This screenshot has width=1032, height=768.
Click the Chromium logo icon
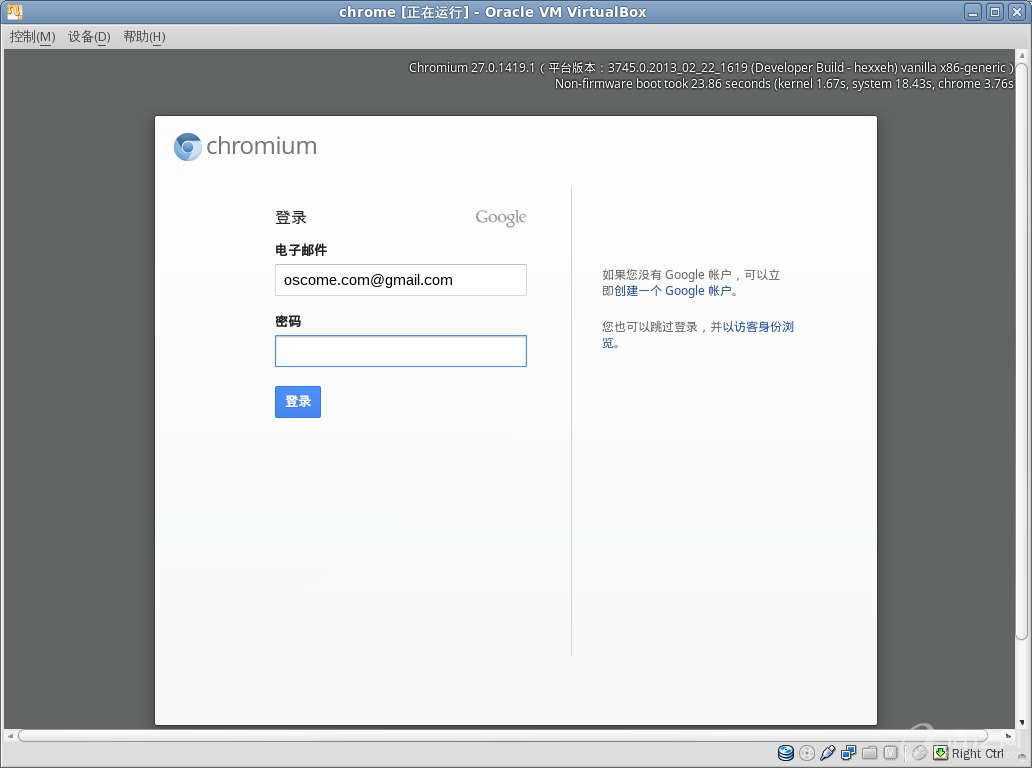point(188,147)
